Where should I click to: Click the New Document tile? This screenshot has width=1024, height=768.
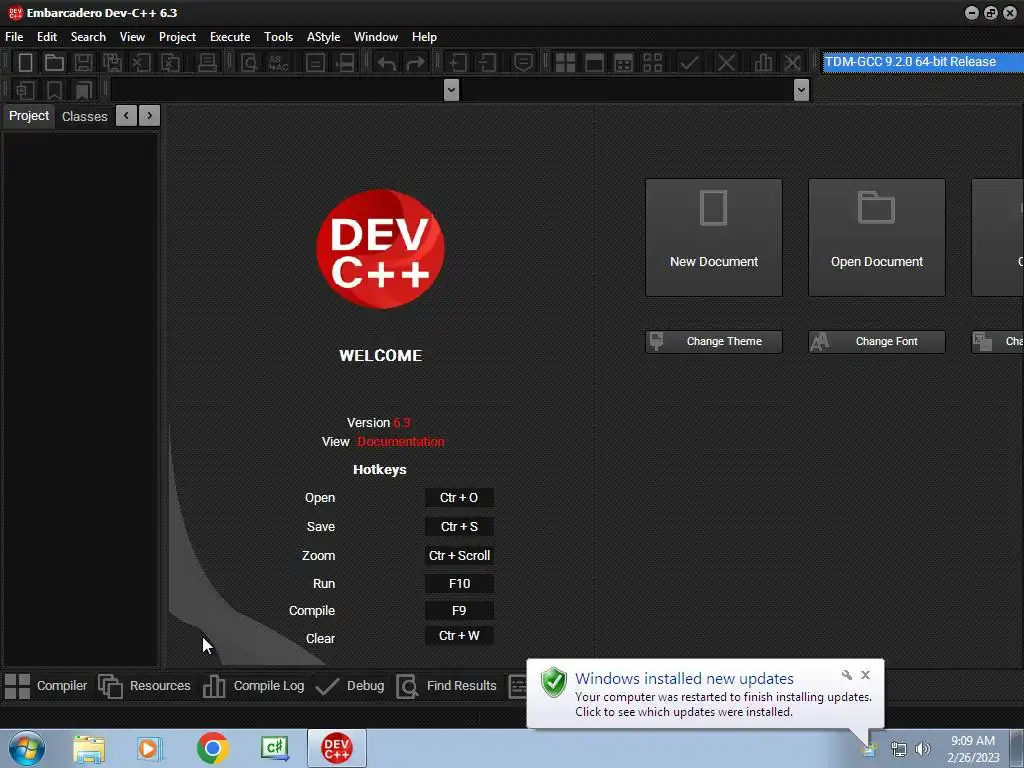click(714, 238)
